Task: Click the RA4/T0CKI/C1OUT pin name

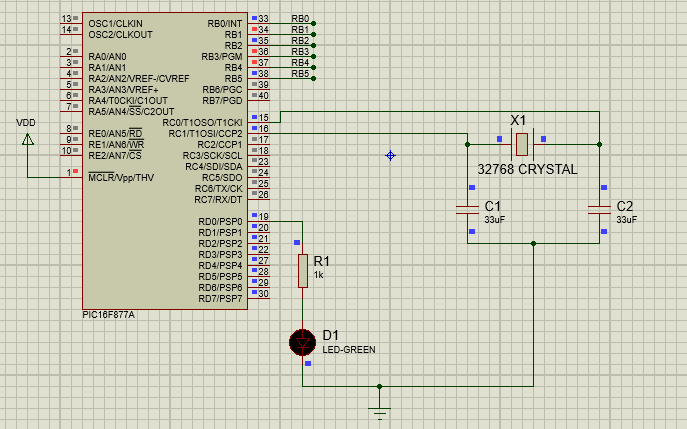Action: point(128,100)
